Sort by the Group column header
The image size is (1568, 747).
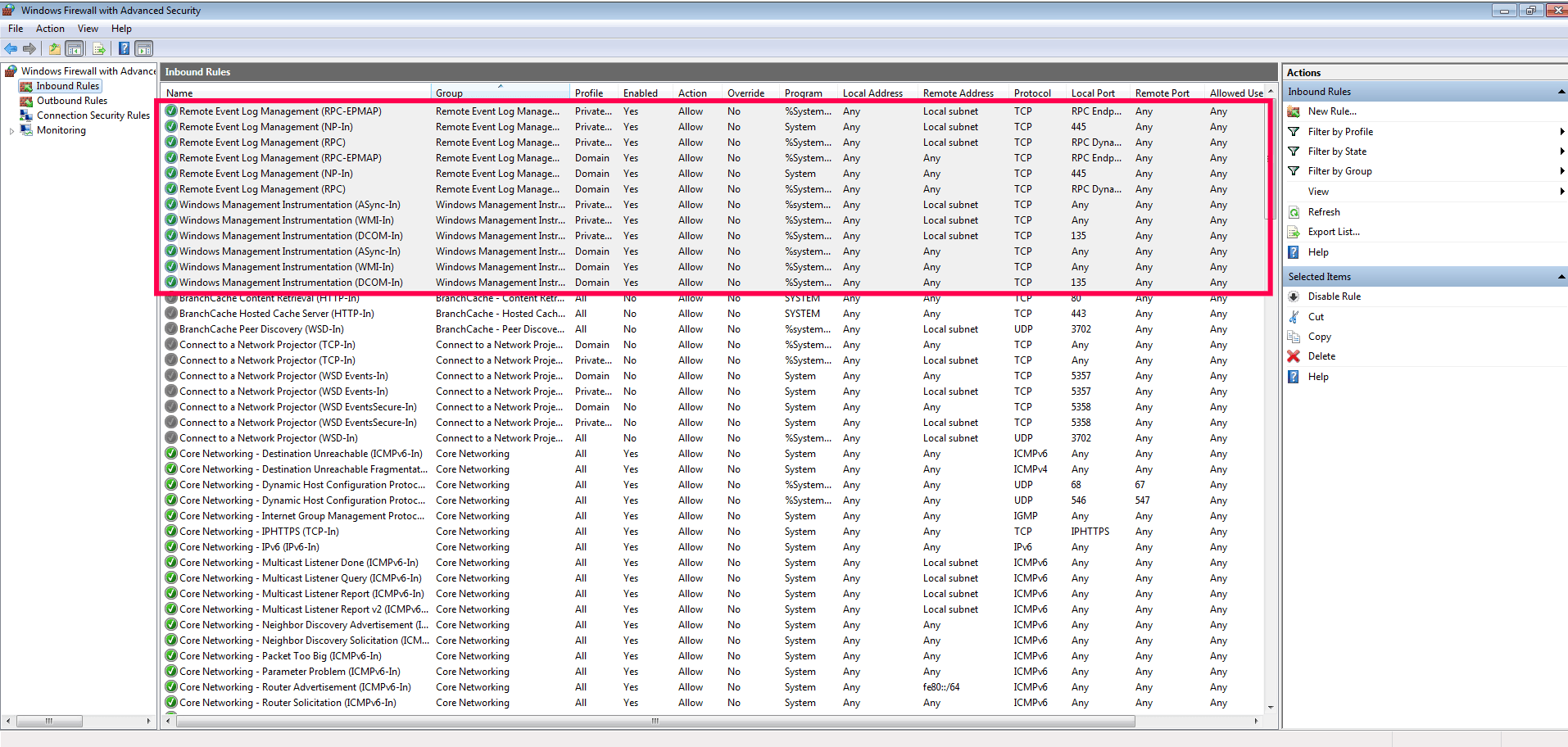(x=500, y=93)
